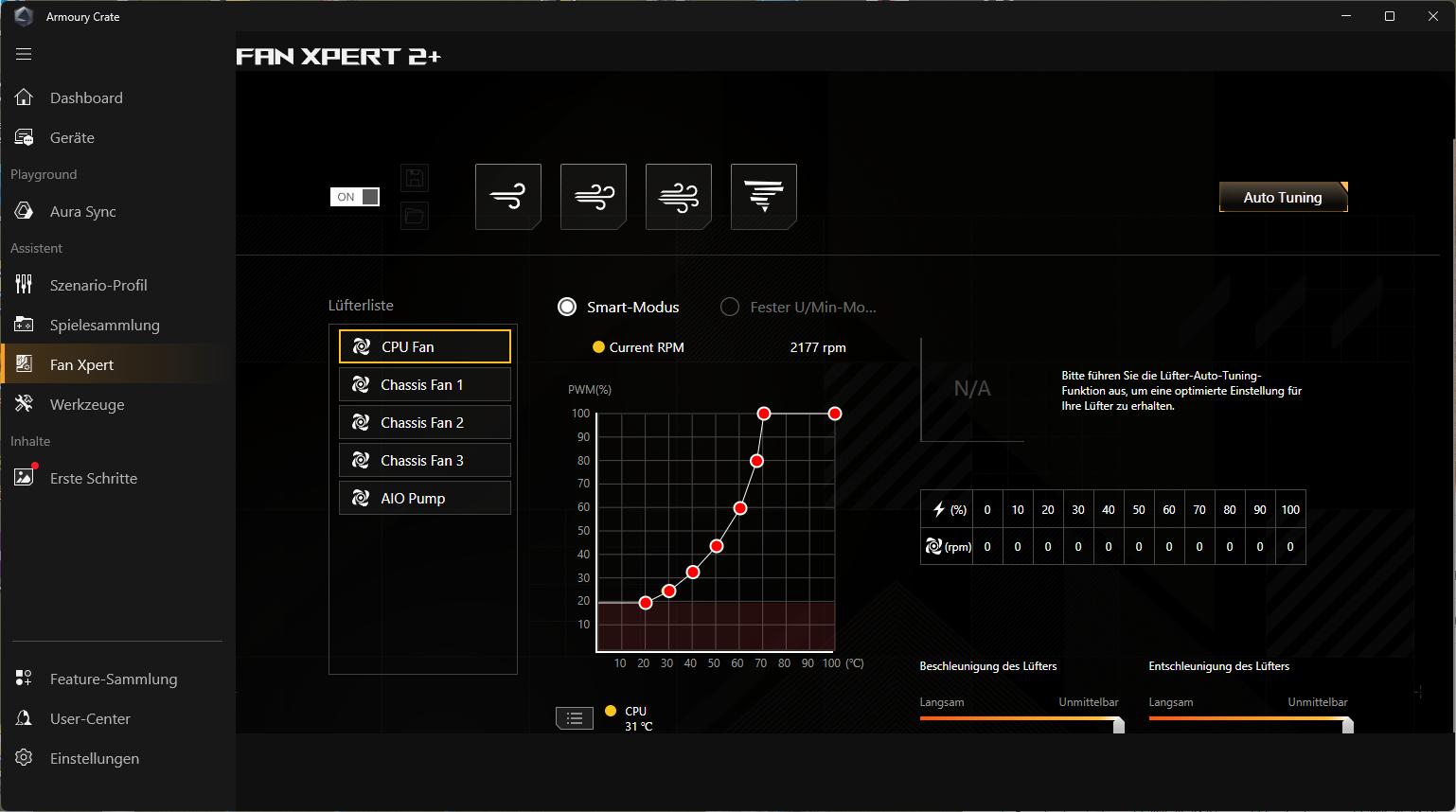
Task: Click the fan curve point at 60% PWM
Action: [x=740, y=508]
